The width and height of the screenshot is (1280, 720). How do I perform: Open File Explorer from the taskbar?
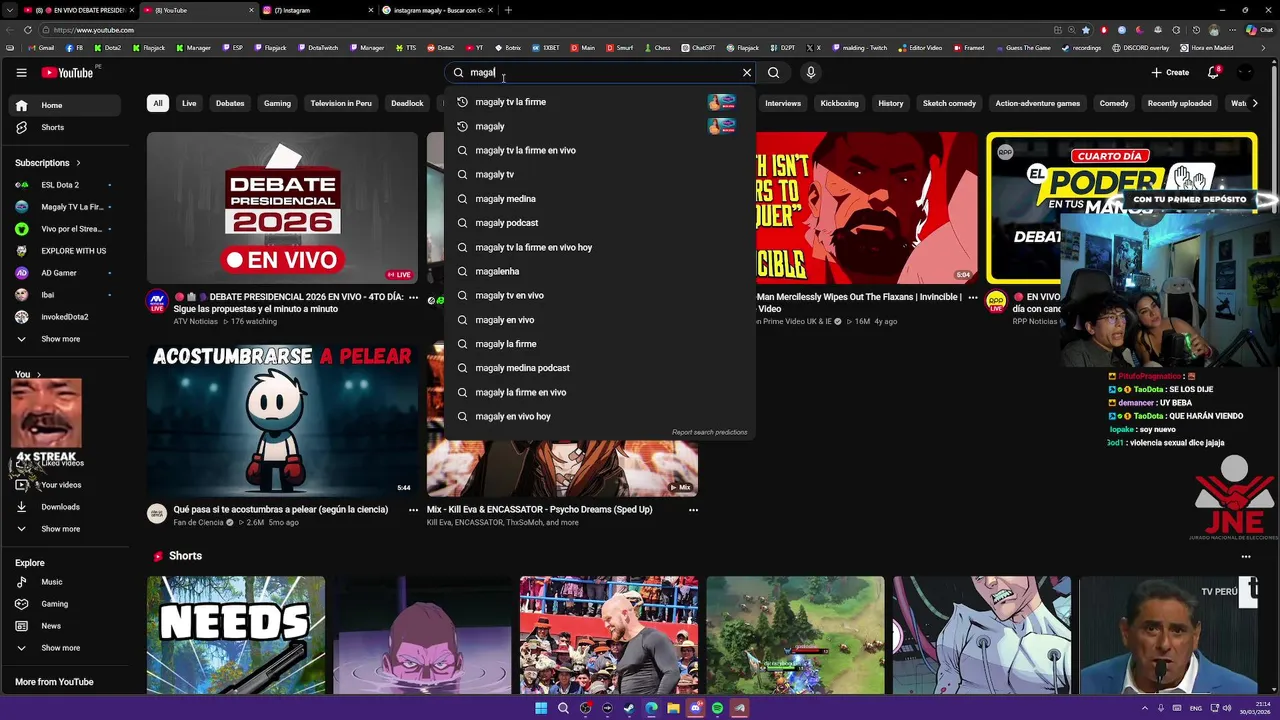673,708
